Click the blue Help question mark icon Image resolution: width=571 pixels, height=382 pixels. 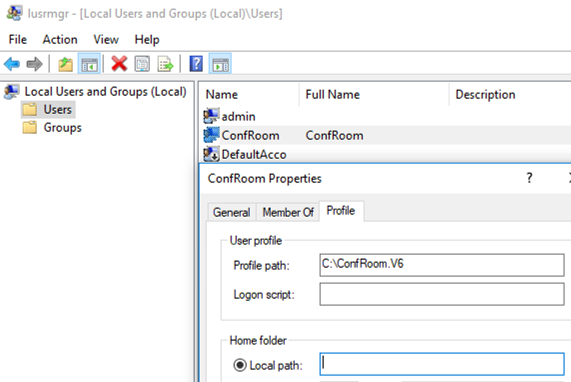(x=196, y=64)
